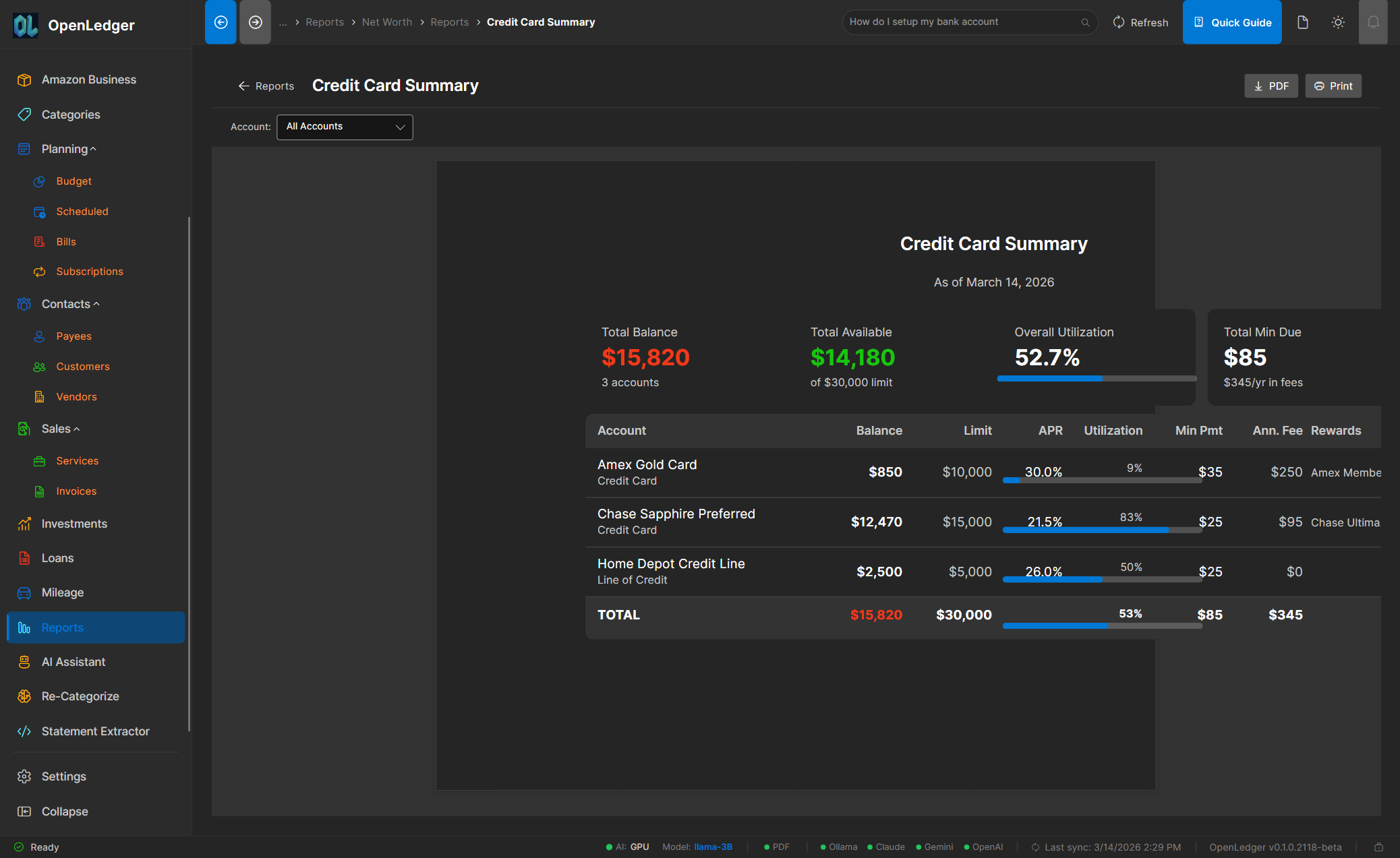Open the All Accounts dropdown
This screenshot has height=858, width=1400.
(x=345, y=127)
